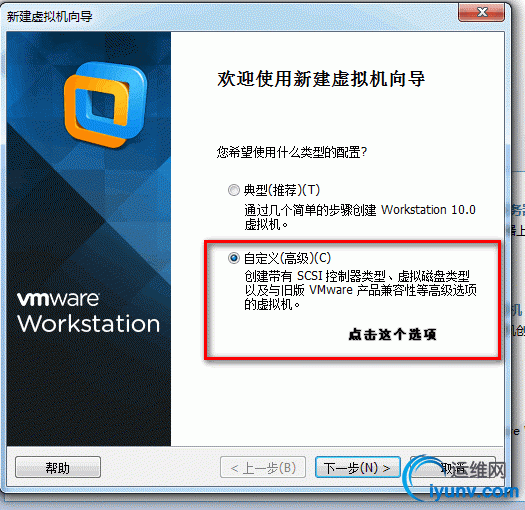
Task: Close the 新建虚拟机向导 dialog with X
Action: click(x=481, y=12)
